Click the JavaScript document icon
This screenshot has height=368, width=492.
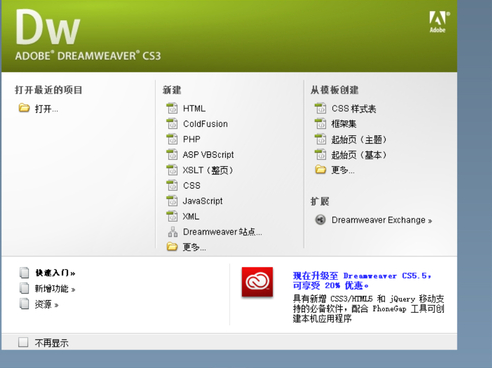pyautogui.click(x=172, y=201)
